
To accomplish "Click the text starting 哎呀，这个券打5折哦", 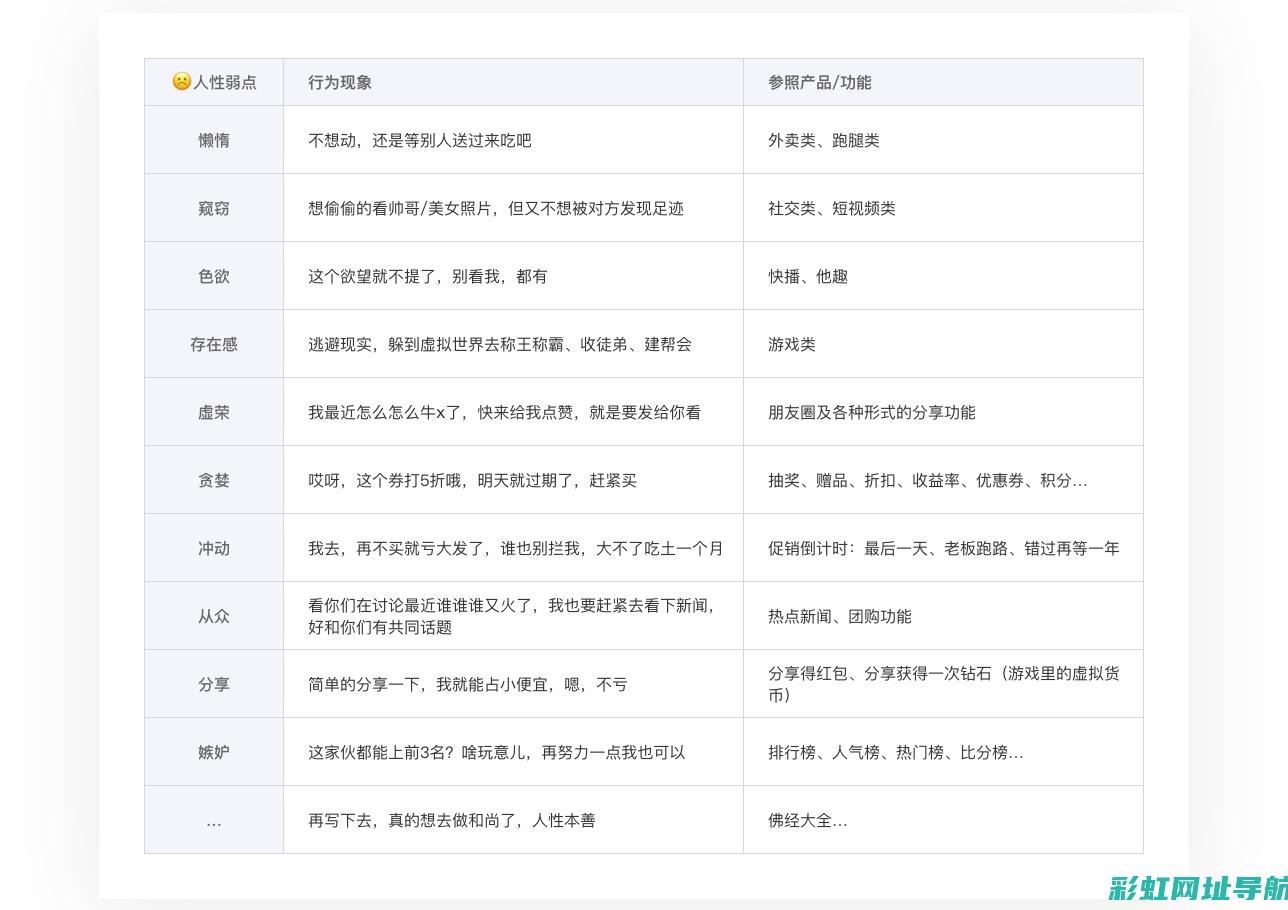I will click(473, 480).
